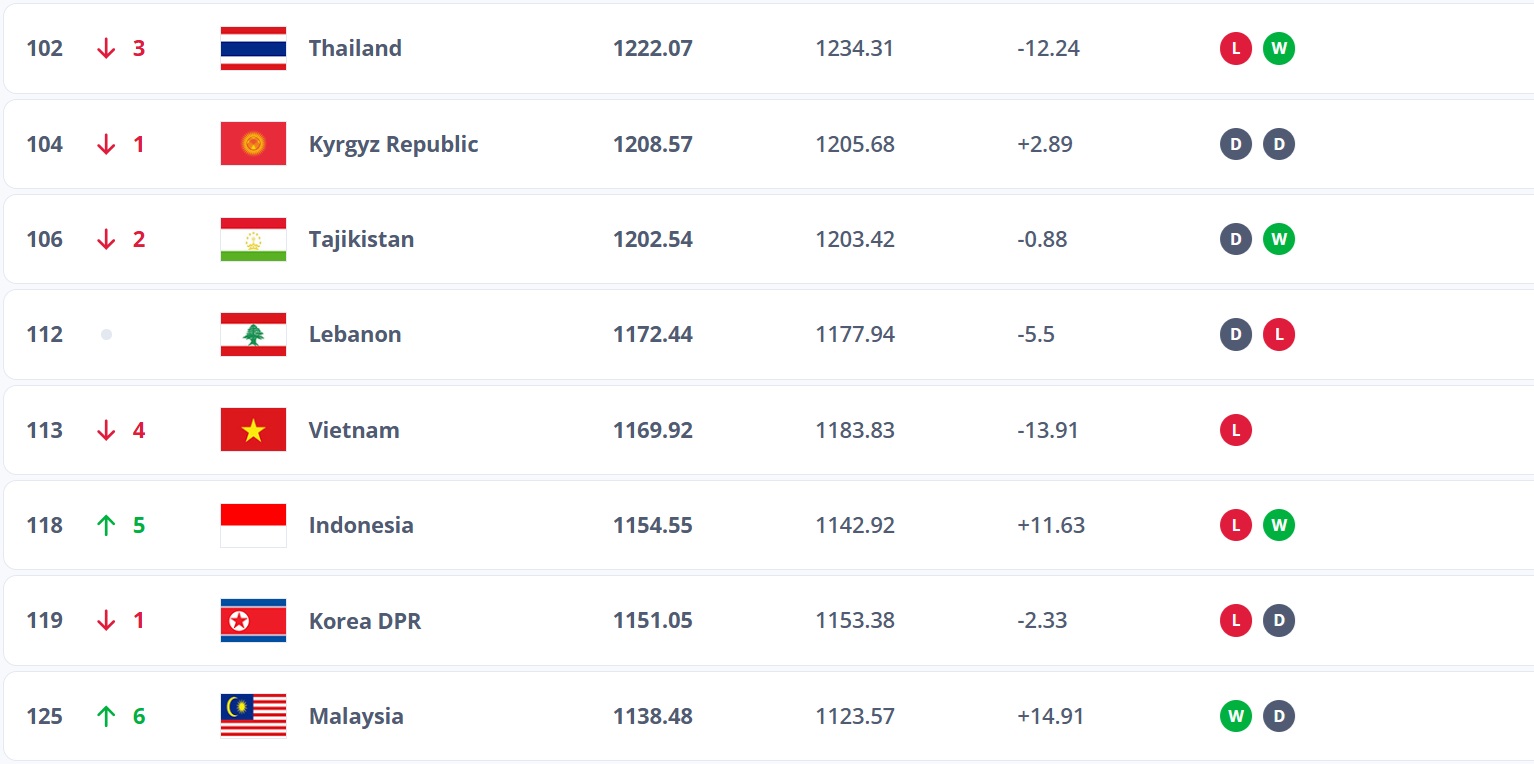Click Malaysia's green win badge
The width and height of the screenshot is (1534, 764).
point(1235,716)
